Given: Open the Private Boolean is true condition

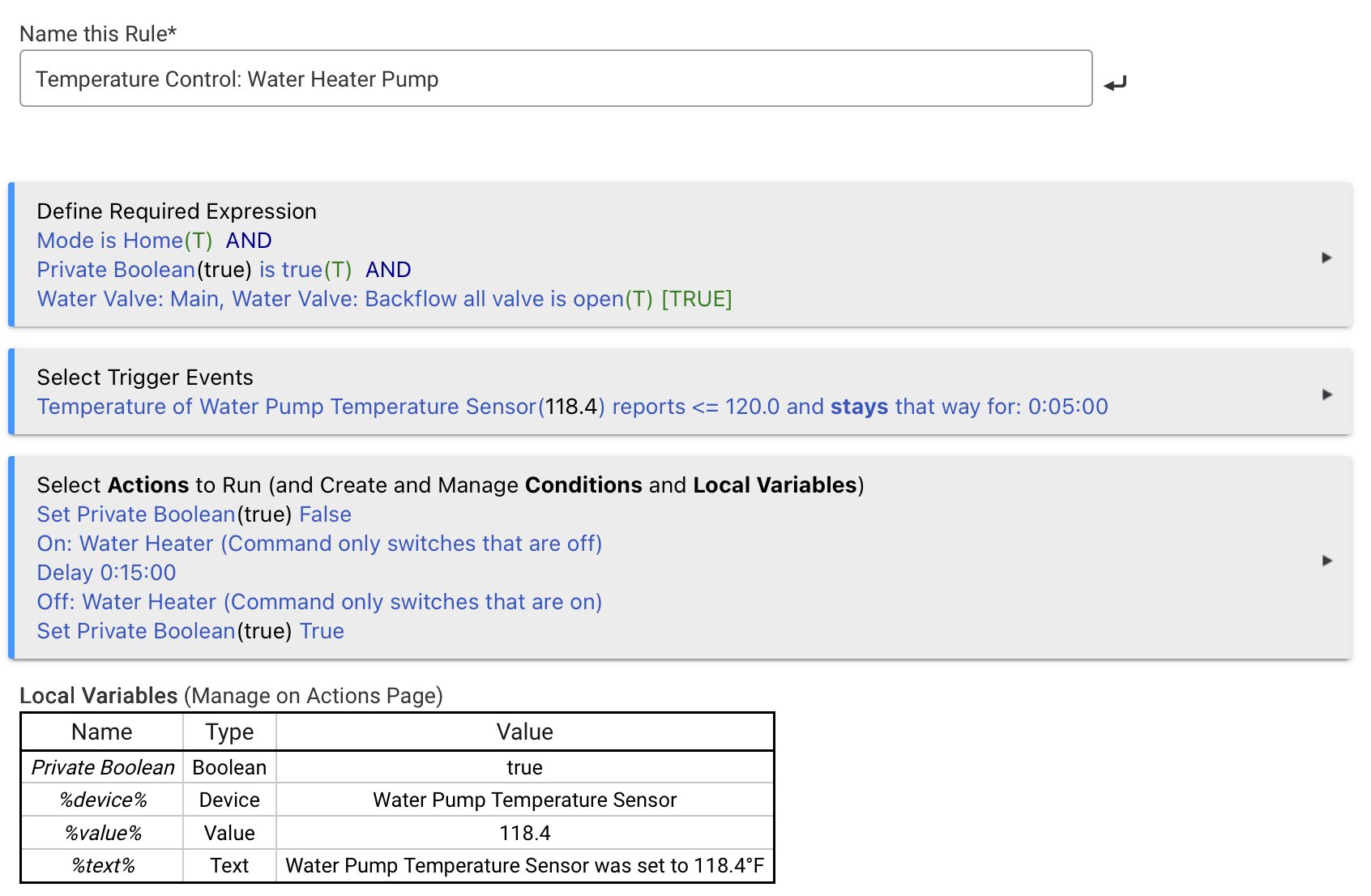Looking at the screenshot, I should 194,270.
